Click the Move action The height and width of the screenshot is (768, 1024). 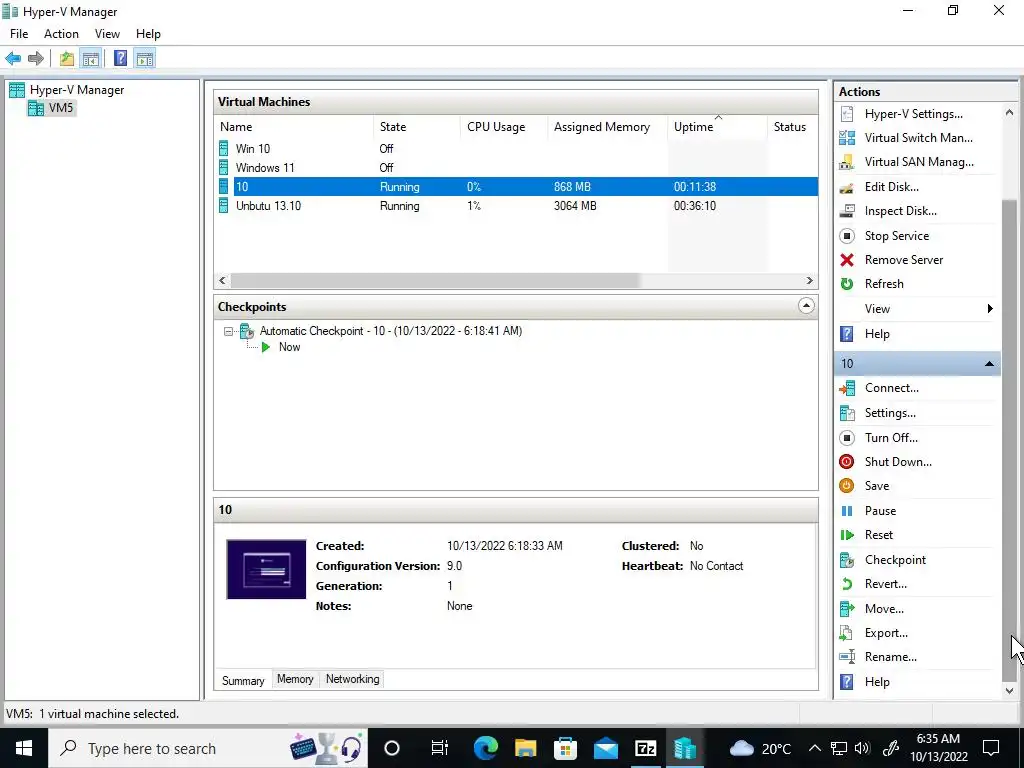pyautogui.click(x=884, y=609)
